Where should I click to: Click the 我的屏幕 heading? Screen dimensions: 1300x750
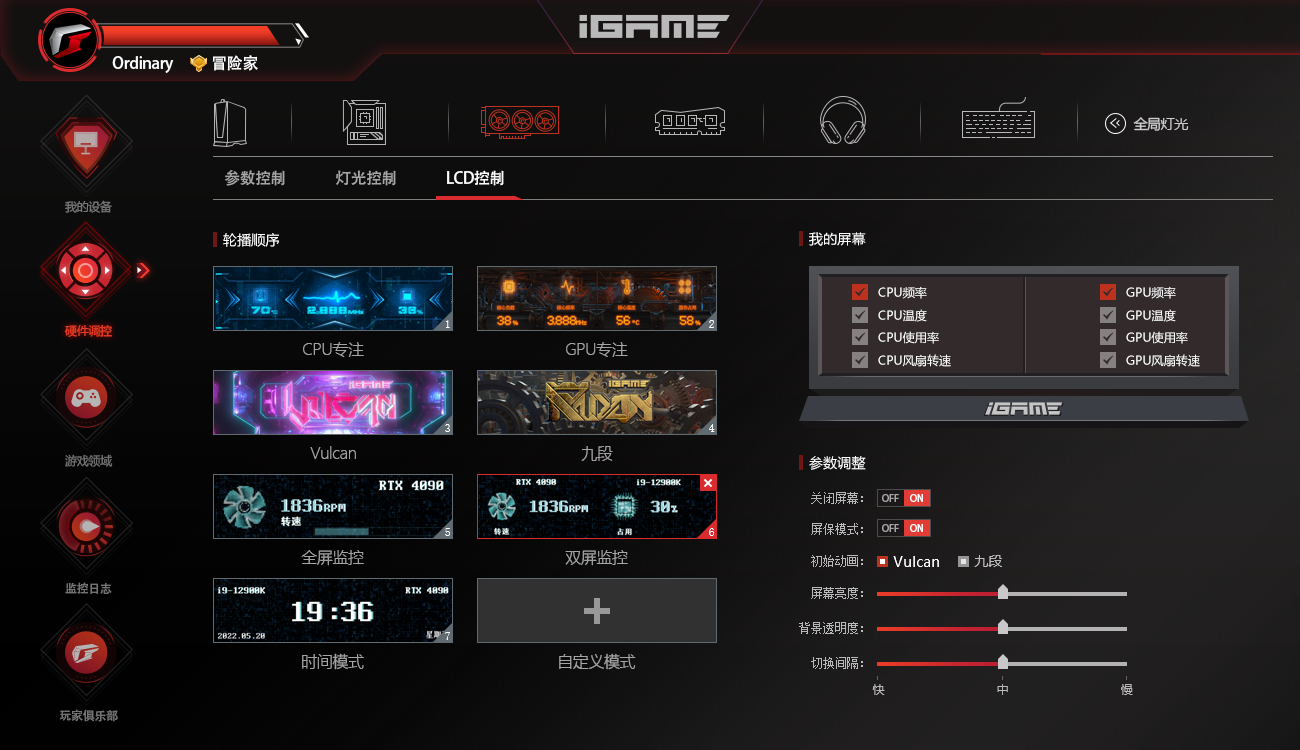[x=837, y=240]
